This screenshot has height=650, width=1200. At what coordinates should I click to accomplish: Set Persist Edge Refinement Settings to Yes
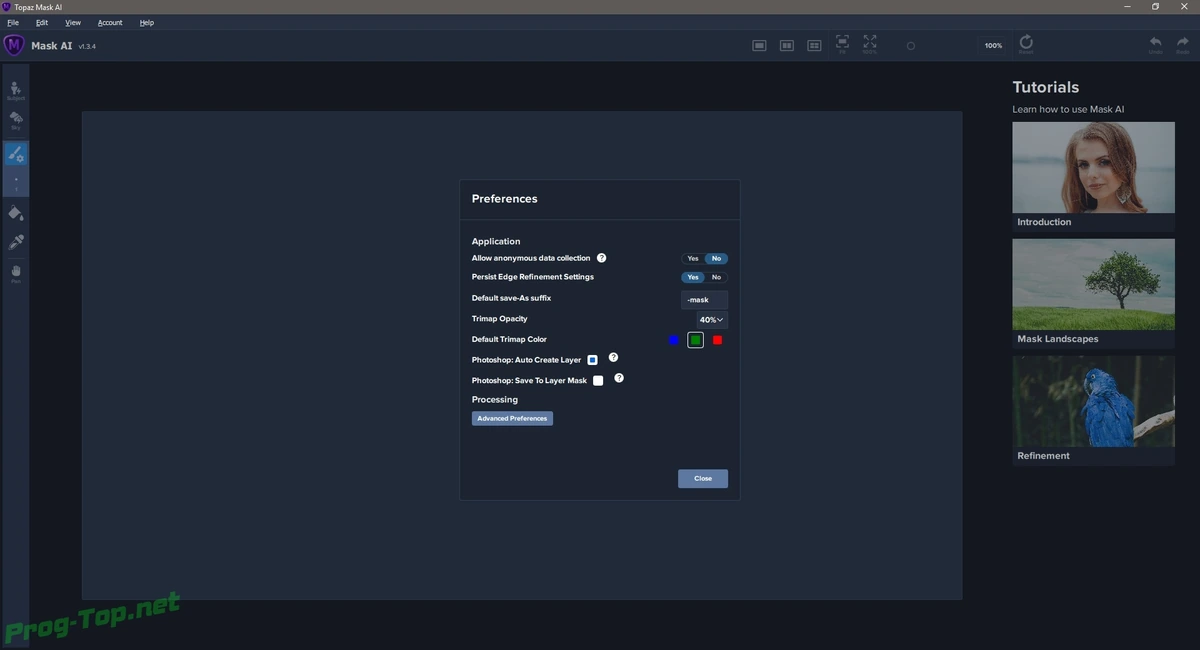(693, 277)
